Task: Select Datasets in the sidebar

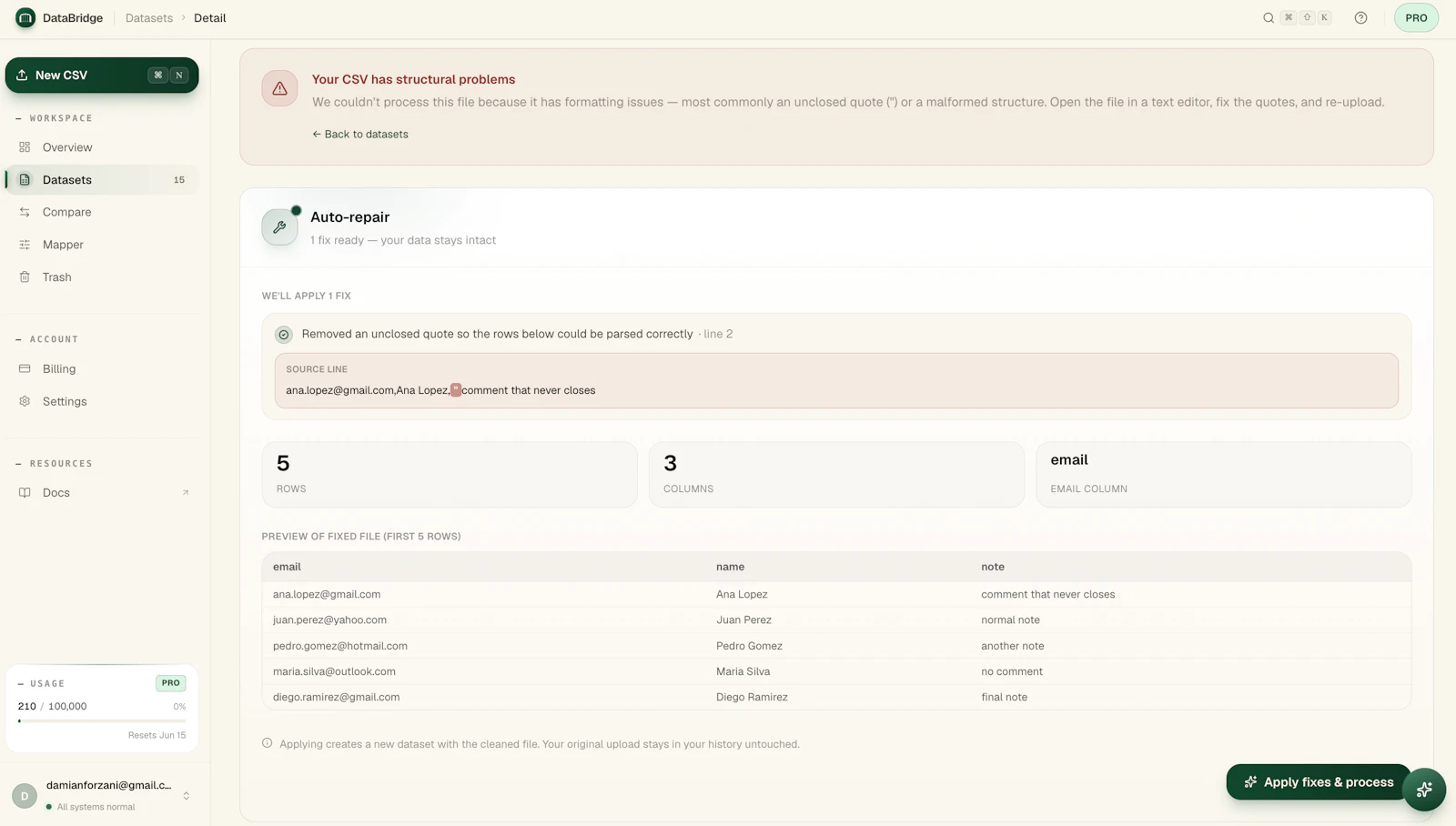Action: pyautogui.click(x=102, y=180)
